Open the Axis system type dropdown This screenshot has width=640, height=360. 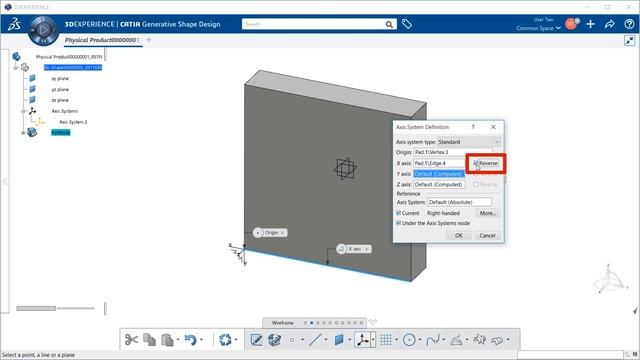tap(469, 142)
